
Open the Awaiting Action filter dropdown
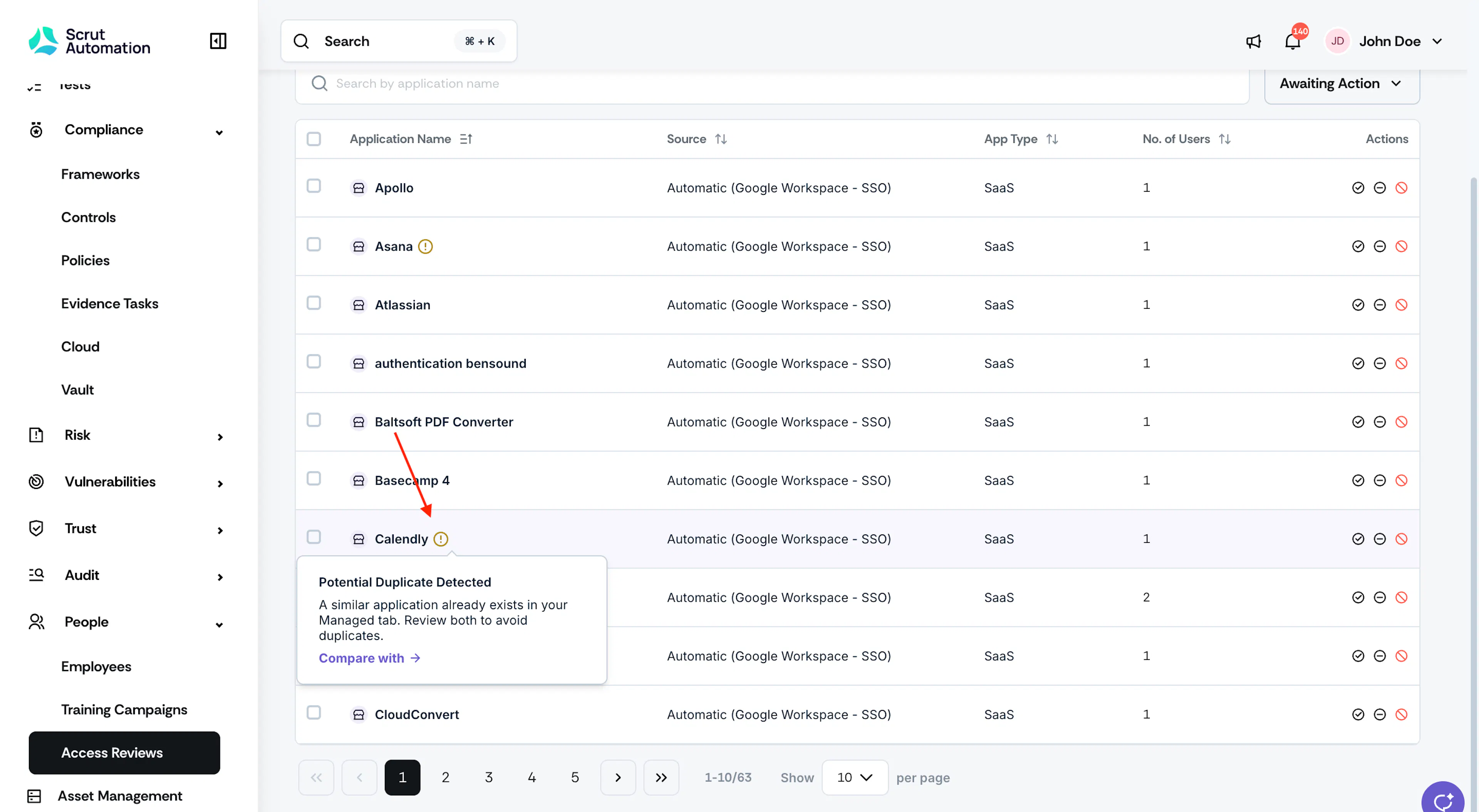1342,84
